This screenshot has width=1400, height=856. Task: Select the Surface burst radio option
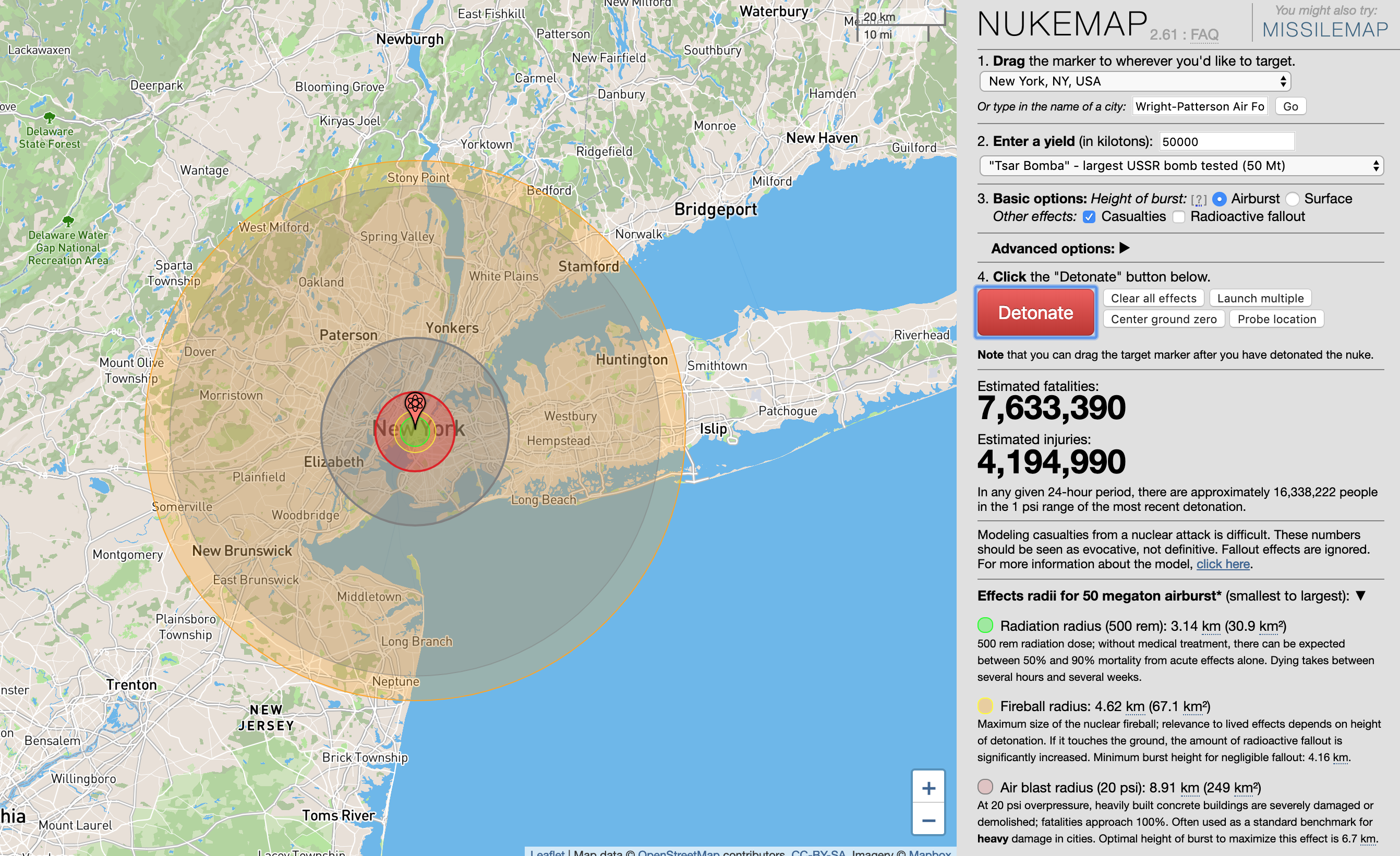point(1293,199)
